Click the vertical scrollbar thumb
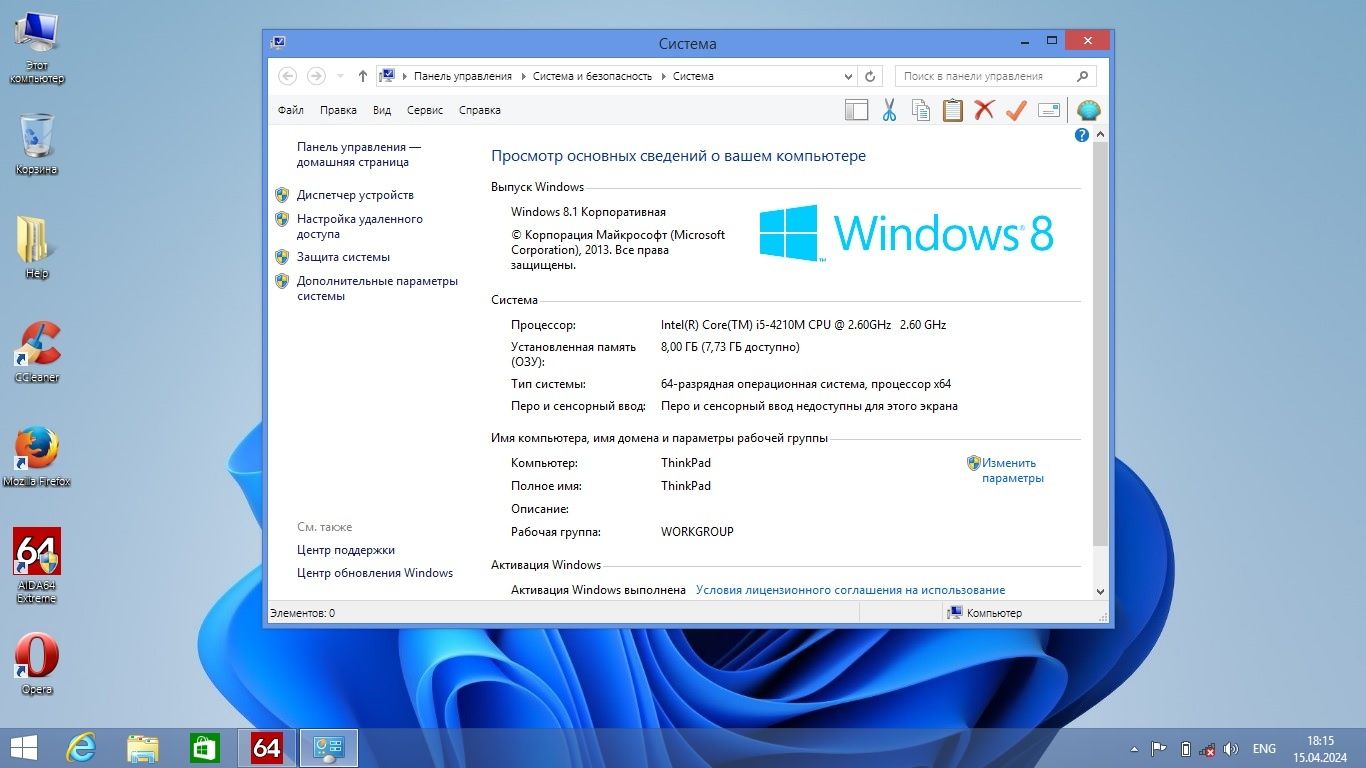Screen dimensions: 1366x768 click(1101, 346)
